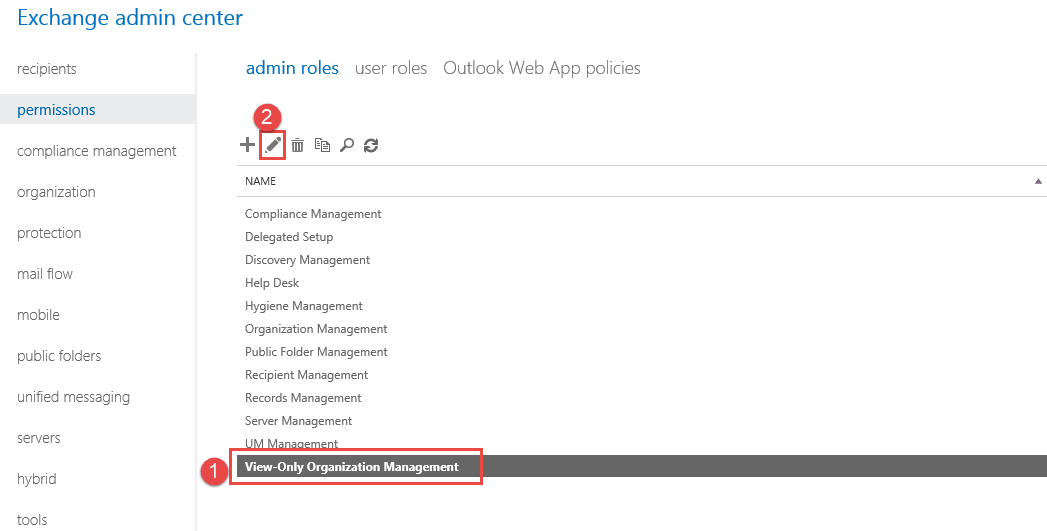Edit role group using the pencil icon
Viewport: 1047px width, 531px height.
[272, 144]
